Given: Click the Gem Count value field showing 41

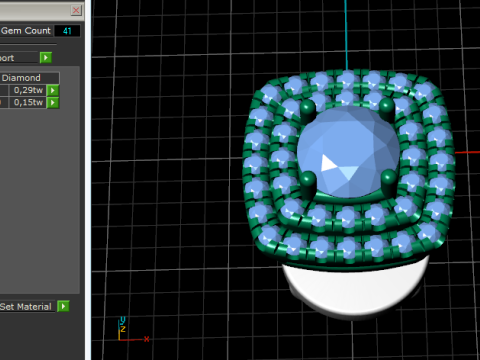Looking at the screenshot, I should [67, 31].
